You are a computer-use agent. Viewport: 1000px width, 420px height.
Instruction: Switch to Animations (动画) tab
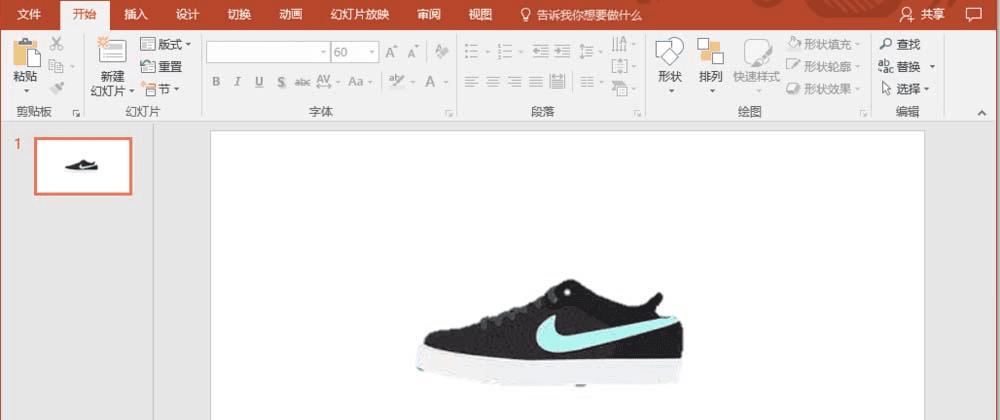point(291,15)
